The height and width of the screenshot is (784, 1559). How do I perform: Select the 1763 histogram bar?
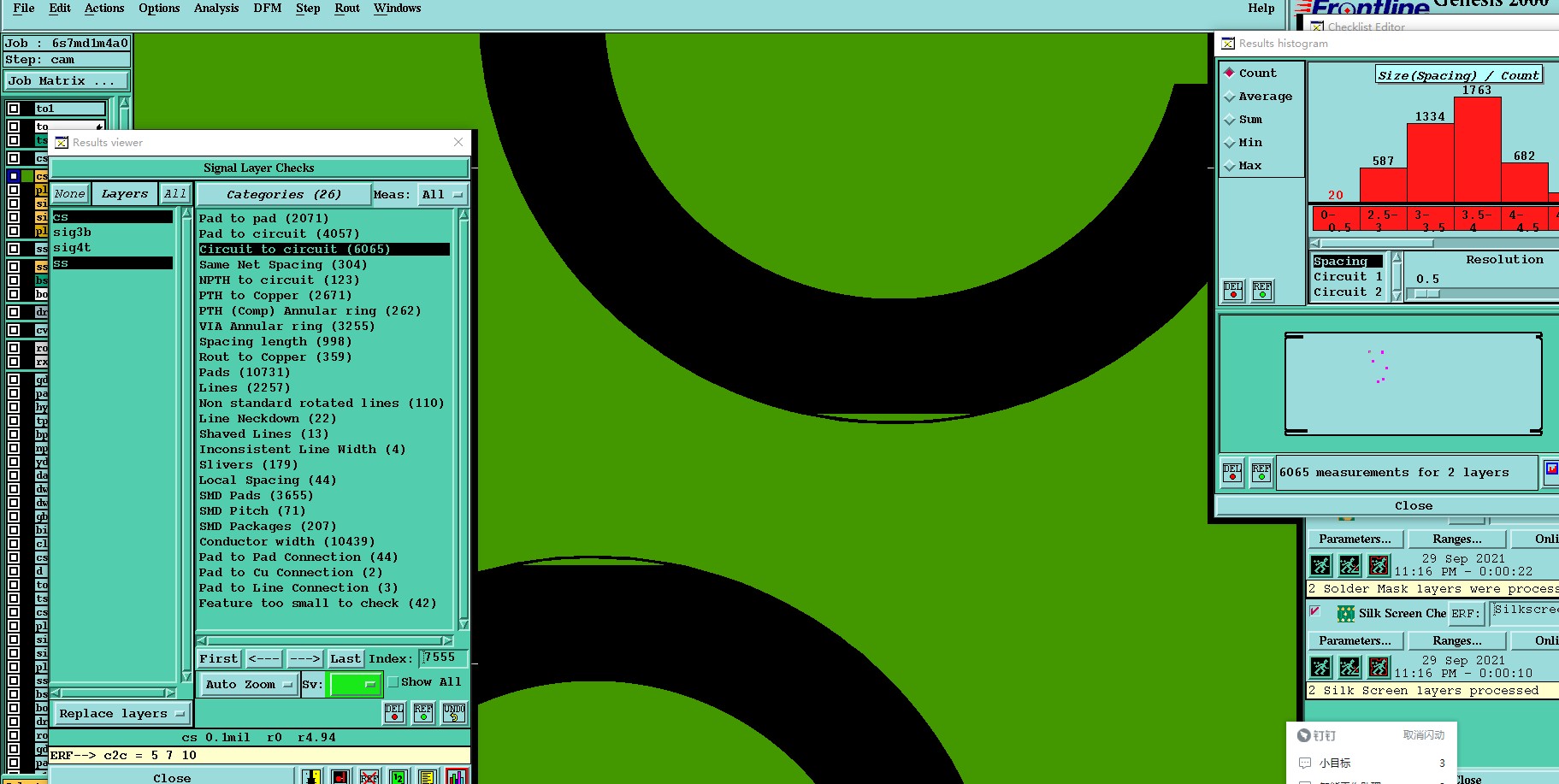(x=1477, y=150)
